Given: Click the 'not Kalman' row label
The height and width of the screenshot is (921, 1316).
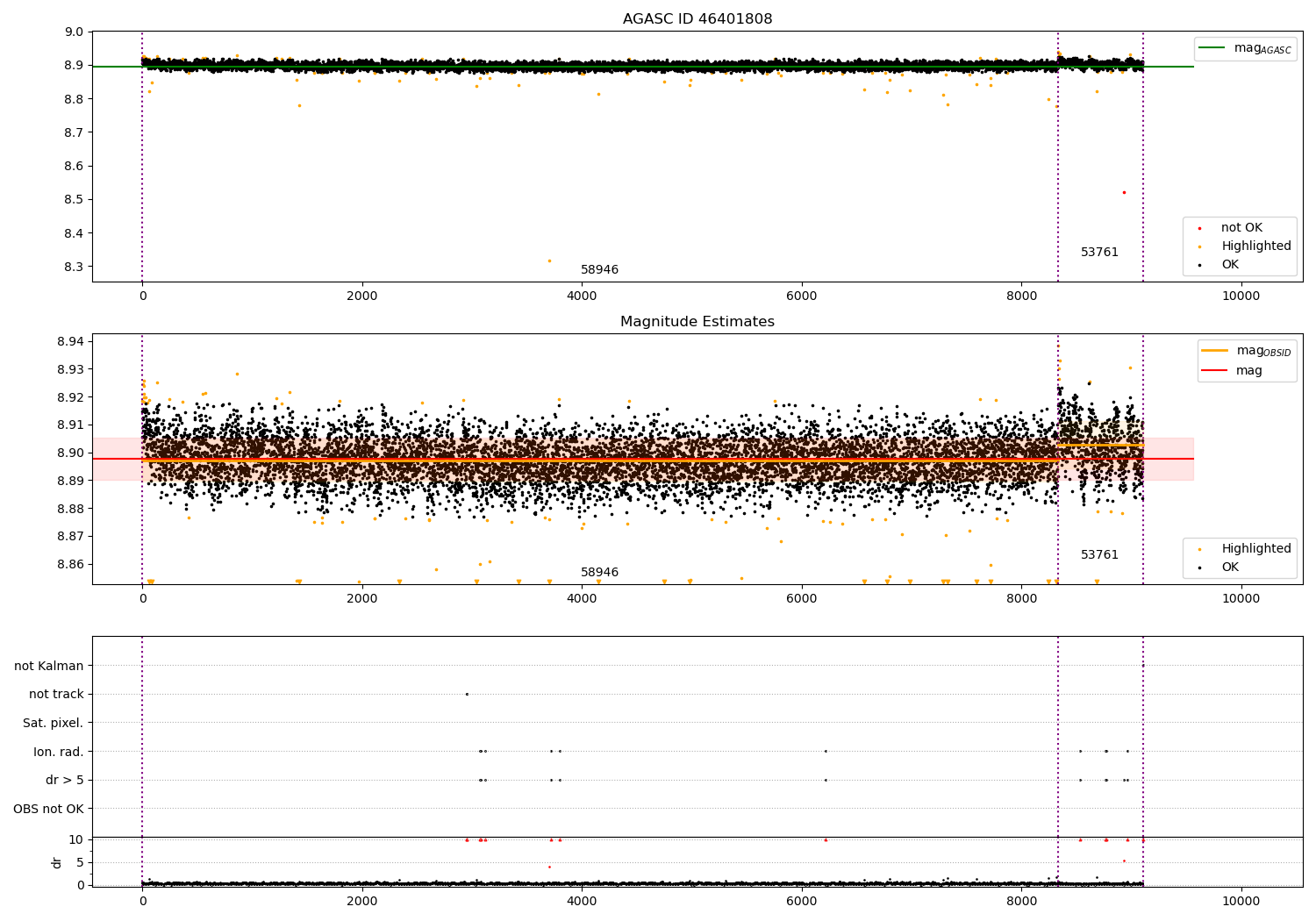Looking at the screenshot, I should pos(49,667).
